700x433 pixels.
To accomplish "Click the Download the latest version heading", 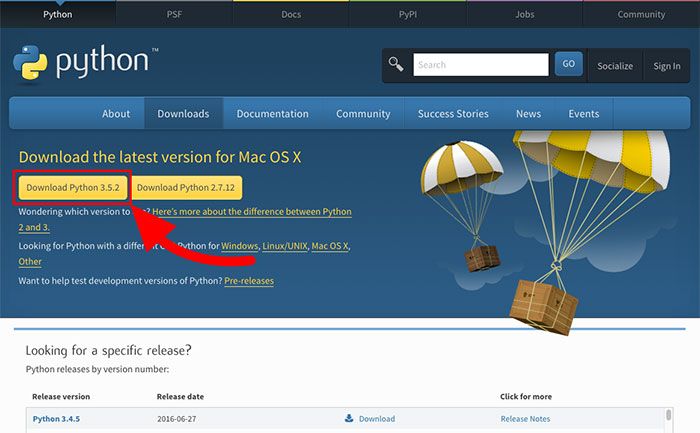I will (160, 157).
